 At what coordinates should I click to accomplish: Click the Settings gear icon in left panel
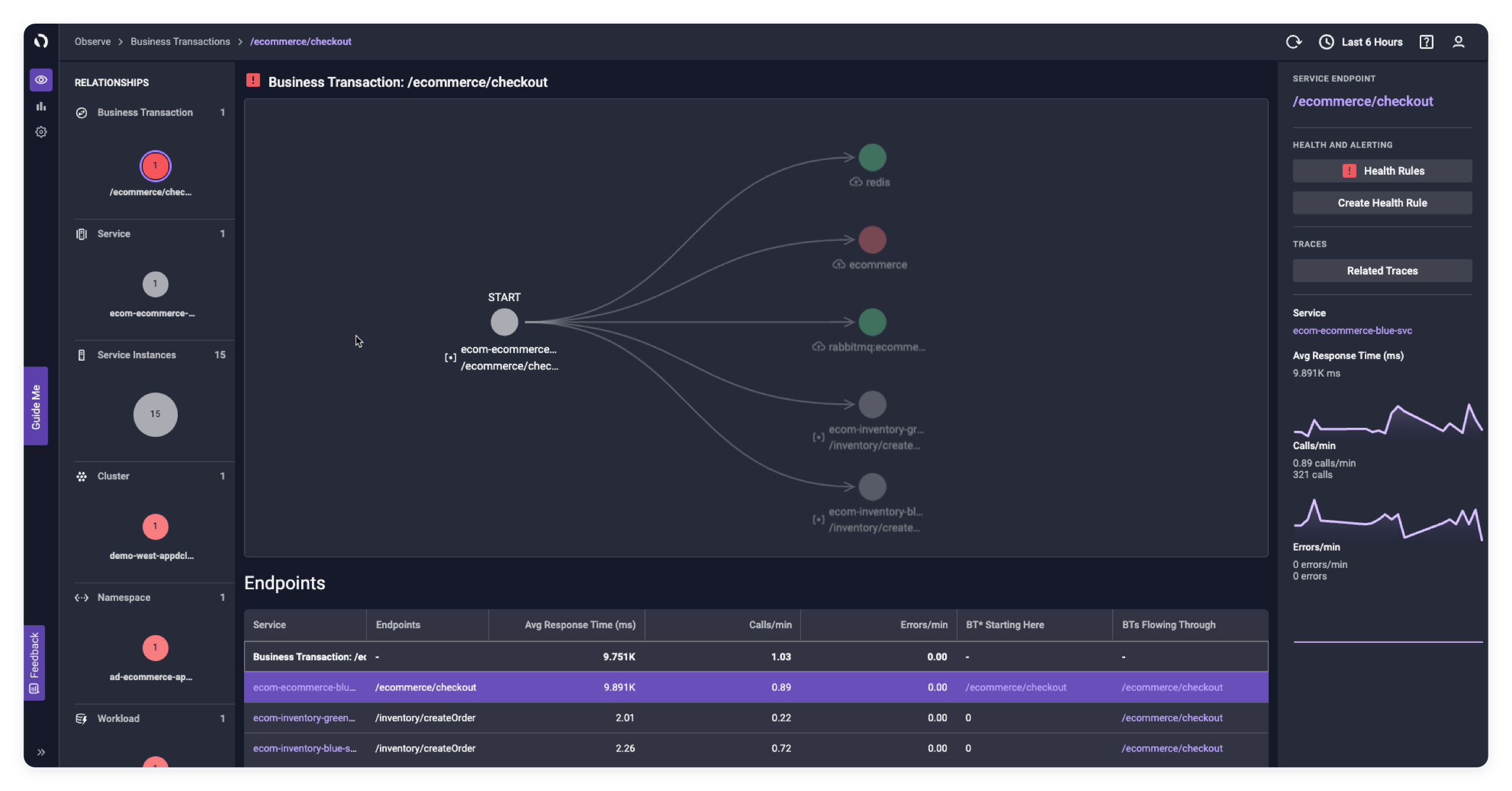click(40, 132)
